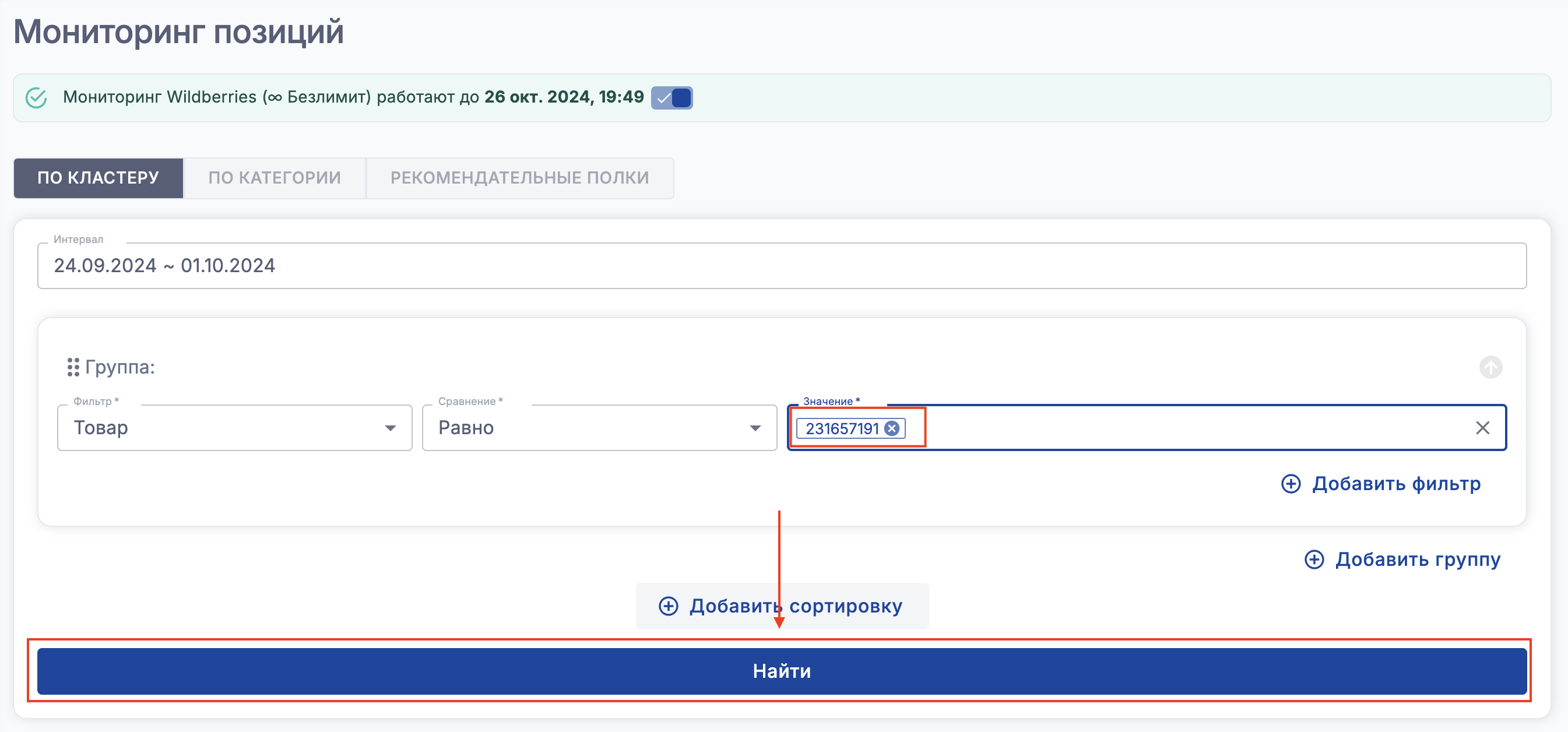Clear the Значение field with X
The width and height of the screenshot is (1568, 732).
pyautogui.click(x=1482, y=428)
